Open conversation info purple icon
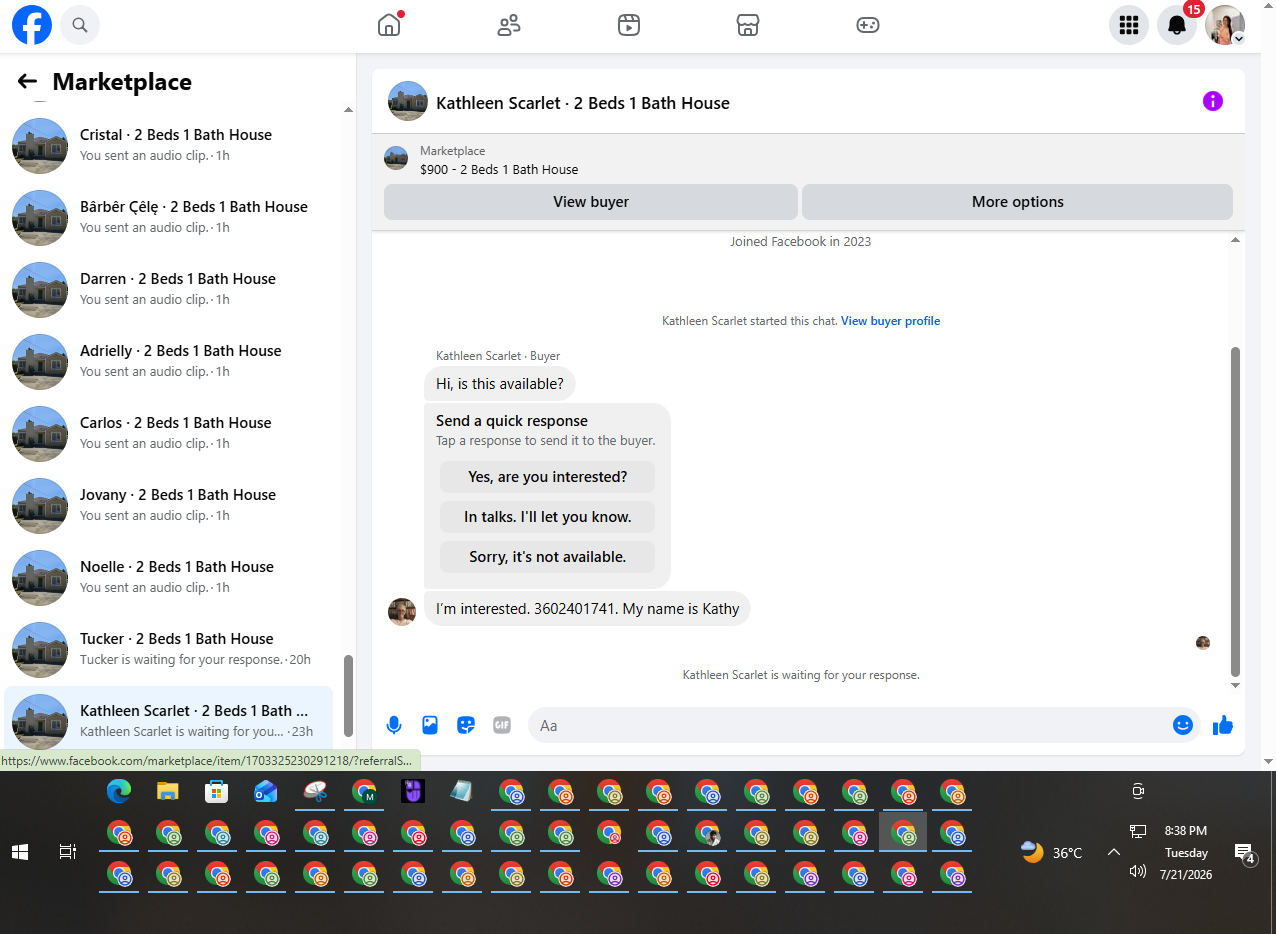The width and height of the screenshot is (1276, 934). [x=1213, y=101]
